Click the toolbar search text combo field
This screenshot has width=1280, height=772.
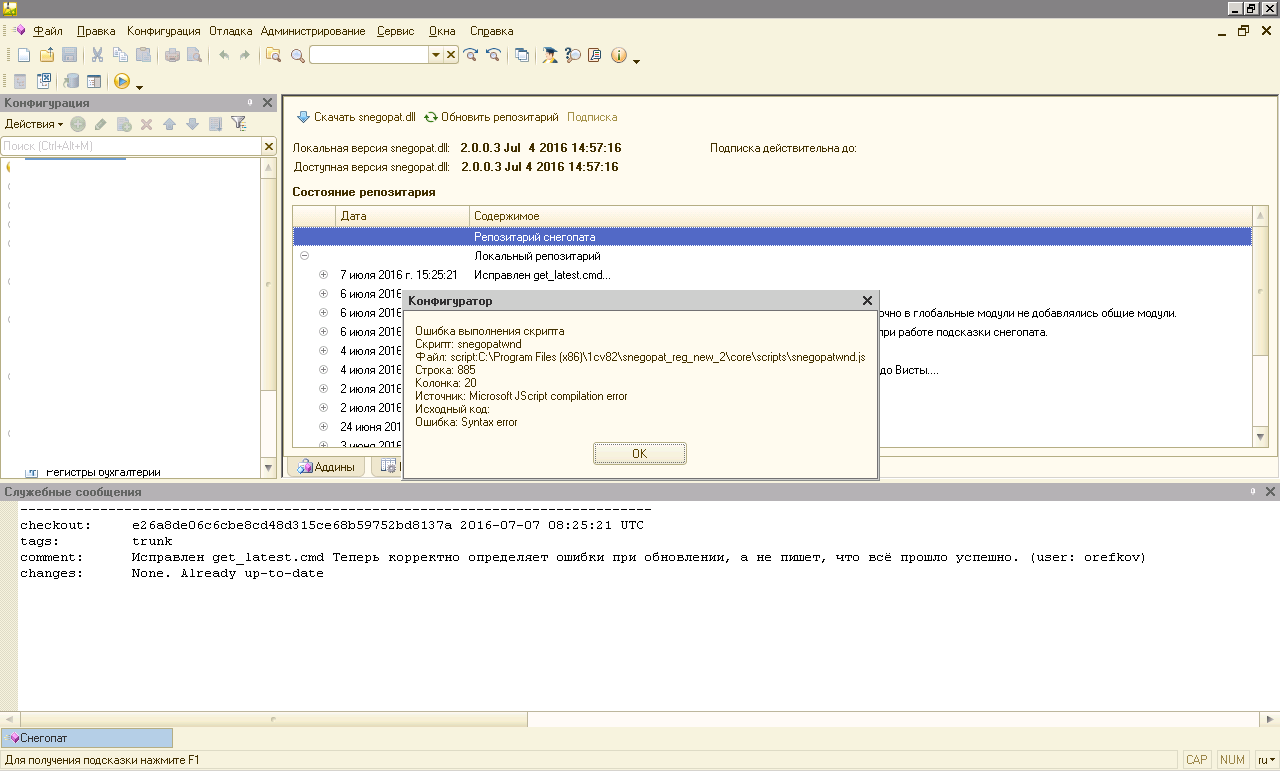point(369,55)
